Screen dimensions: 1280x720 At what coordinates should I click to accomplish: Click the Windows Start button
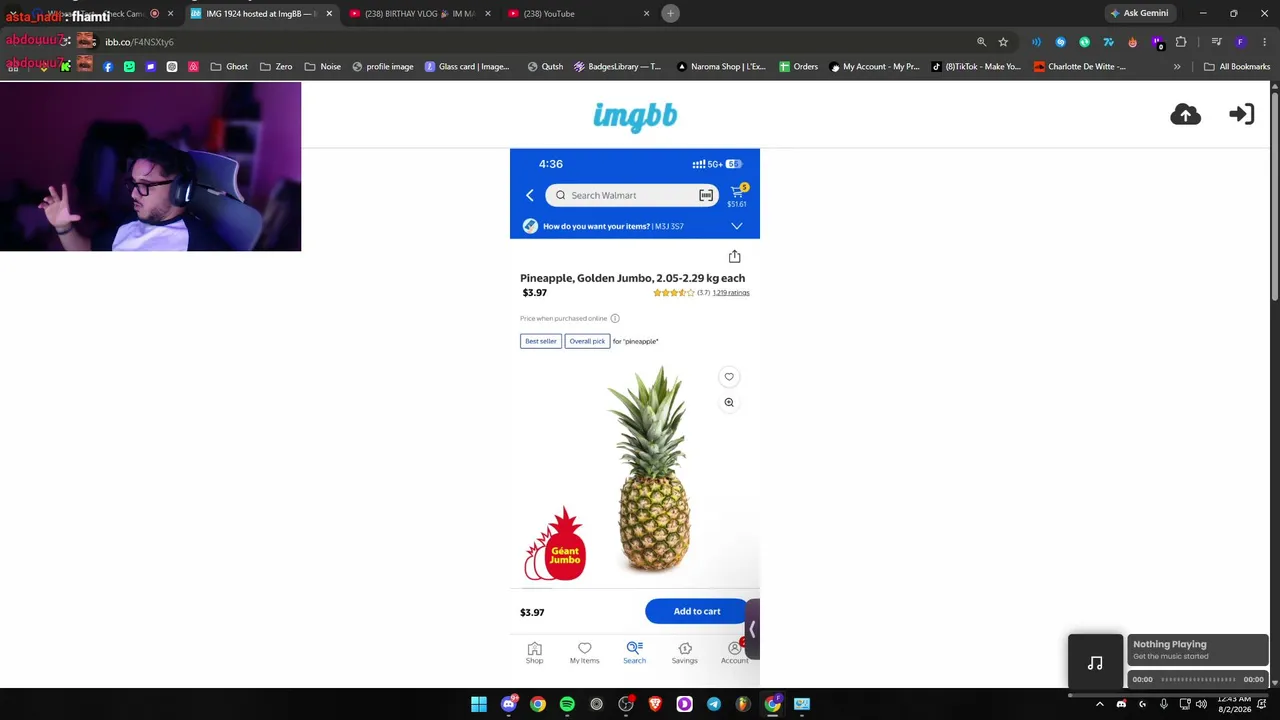point(479,704)
